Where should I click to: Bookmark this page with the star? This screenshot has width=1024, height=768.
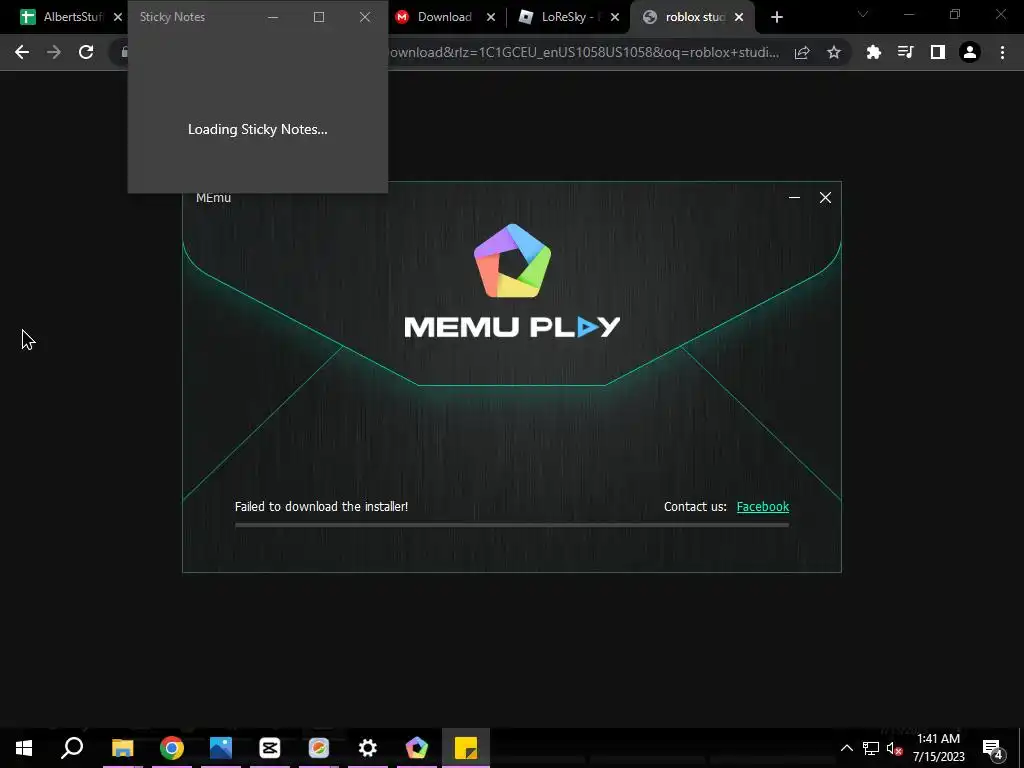pyautogui.click(x=834, y=52)
